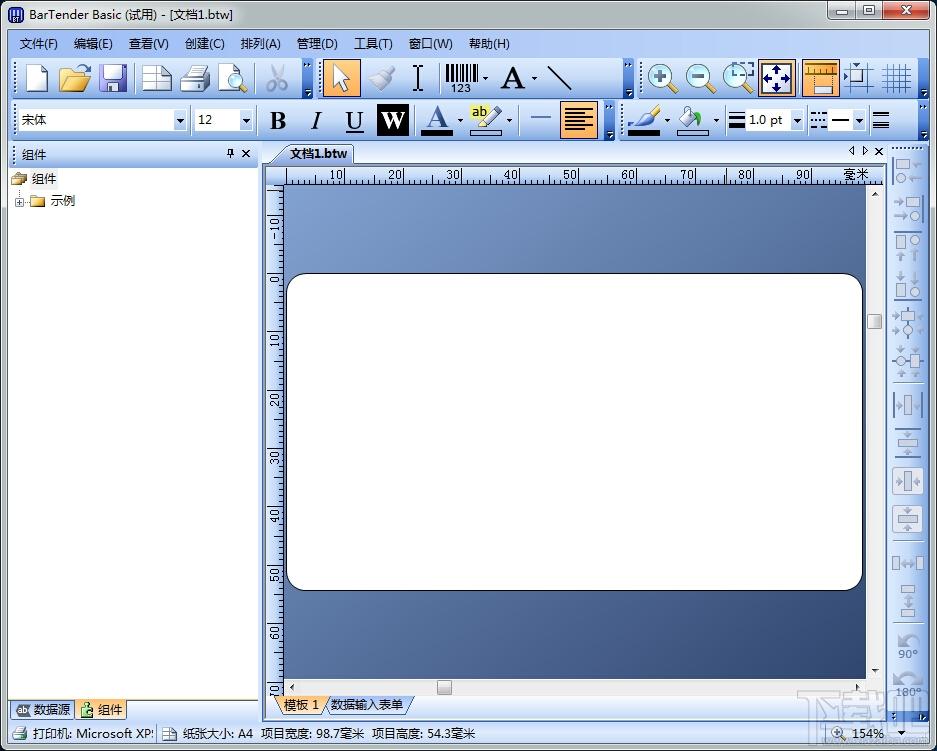Open the 文件(F) menu

coord(38,44)
